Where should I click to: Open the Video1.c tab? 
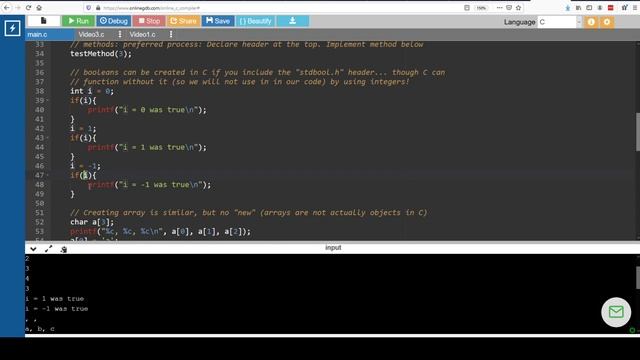pyautogui.click(x=142, y=35)
